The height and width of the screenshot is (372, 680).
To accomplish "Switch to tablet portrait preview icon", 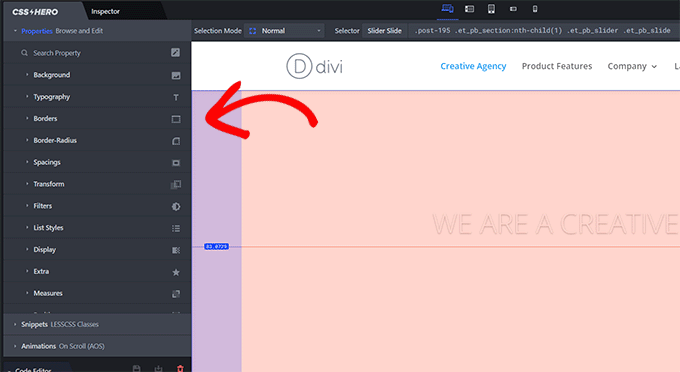I will pos(491,9).
